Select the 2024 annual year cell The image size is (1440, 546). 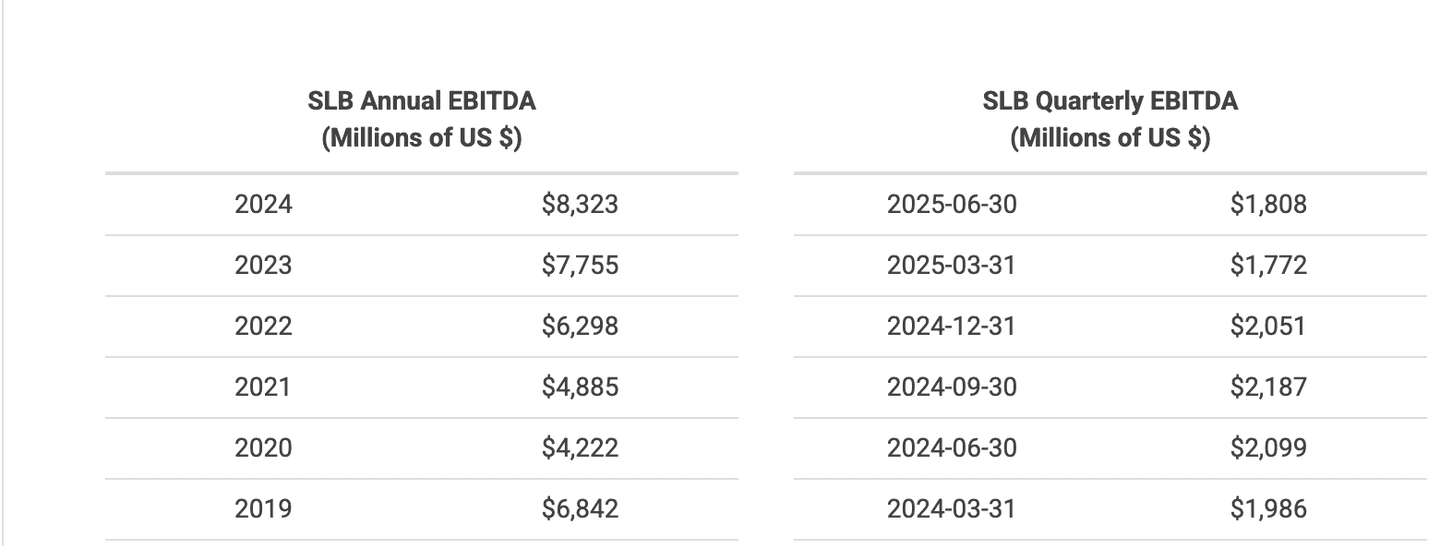click(264, 205)
